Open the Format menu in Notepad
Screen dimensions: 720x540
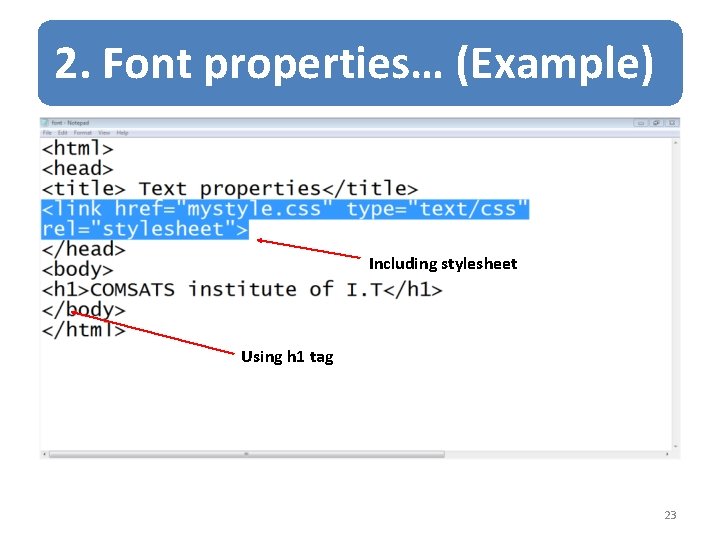(83, 133)
